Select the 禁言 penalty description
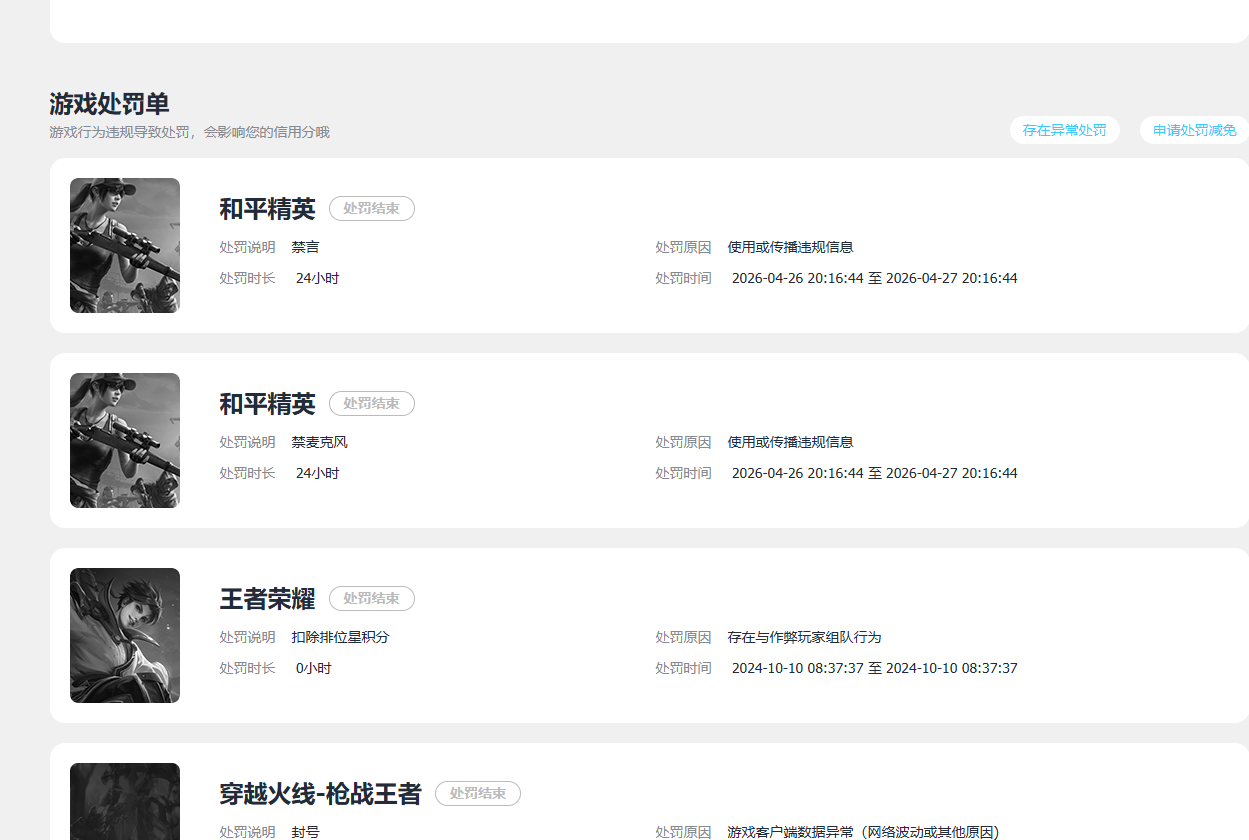The height and width of the screenshot is (840, 1249). (306, 247)
